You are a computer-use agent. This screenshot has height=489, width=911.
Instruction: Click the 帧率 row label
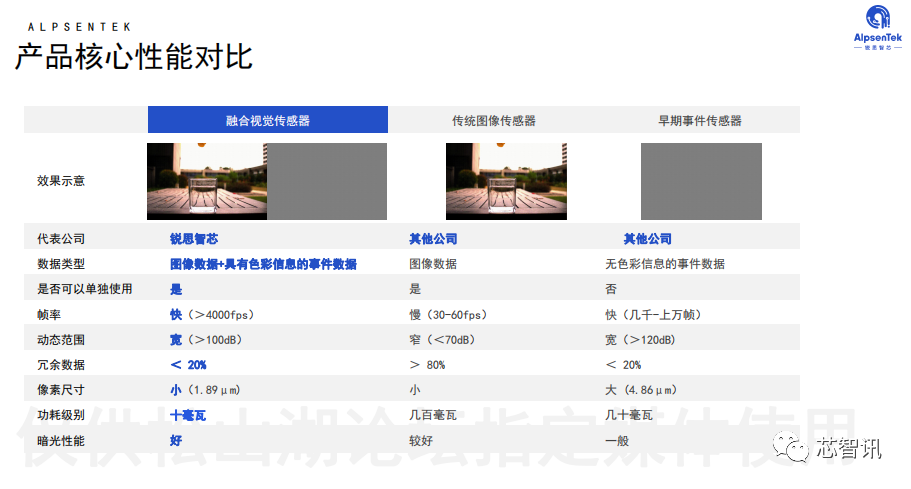[x=49, y=315]
